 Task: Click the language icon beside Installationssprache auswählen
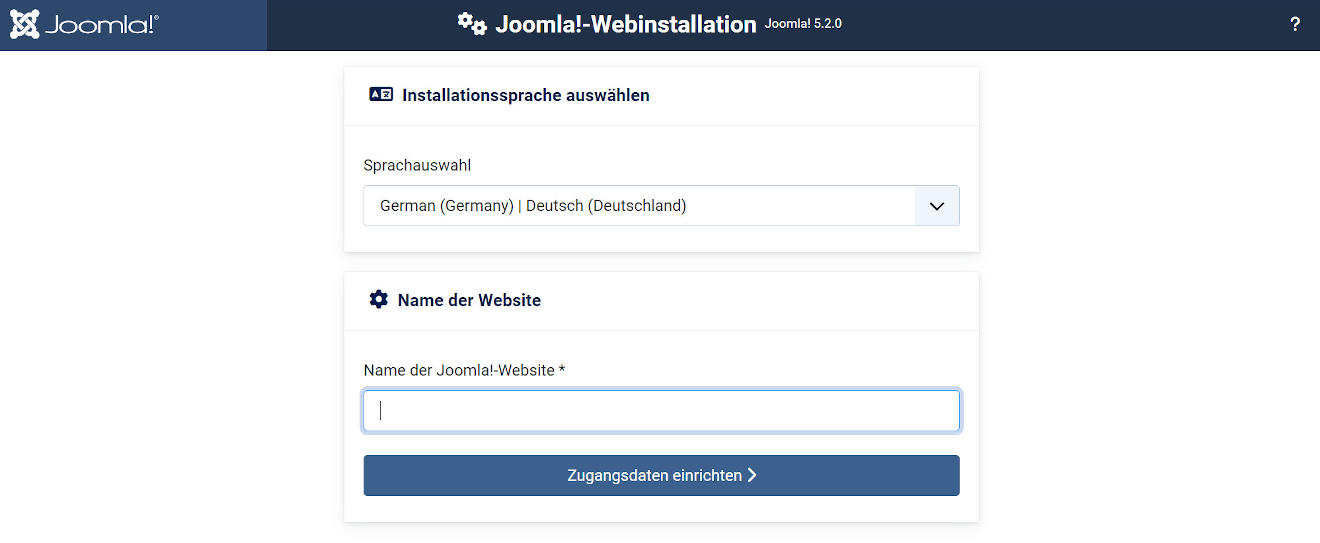[381, 95]
